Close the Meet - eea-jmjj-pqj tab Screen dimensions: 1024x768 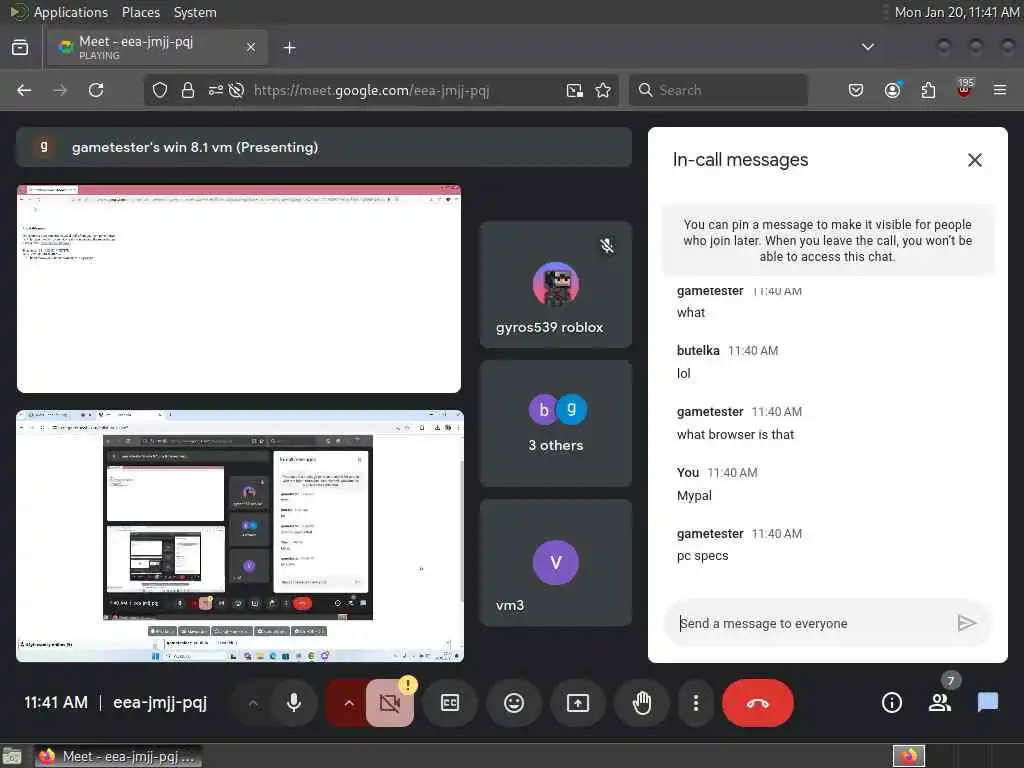[x=251, y=48]
